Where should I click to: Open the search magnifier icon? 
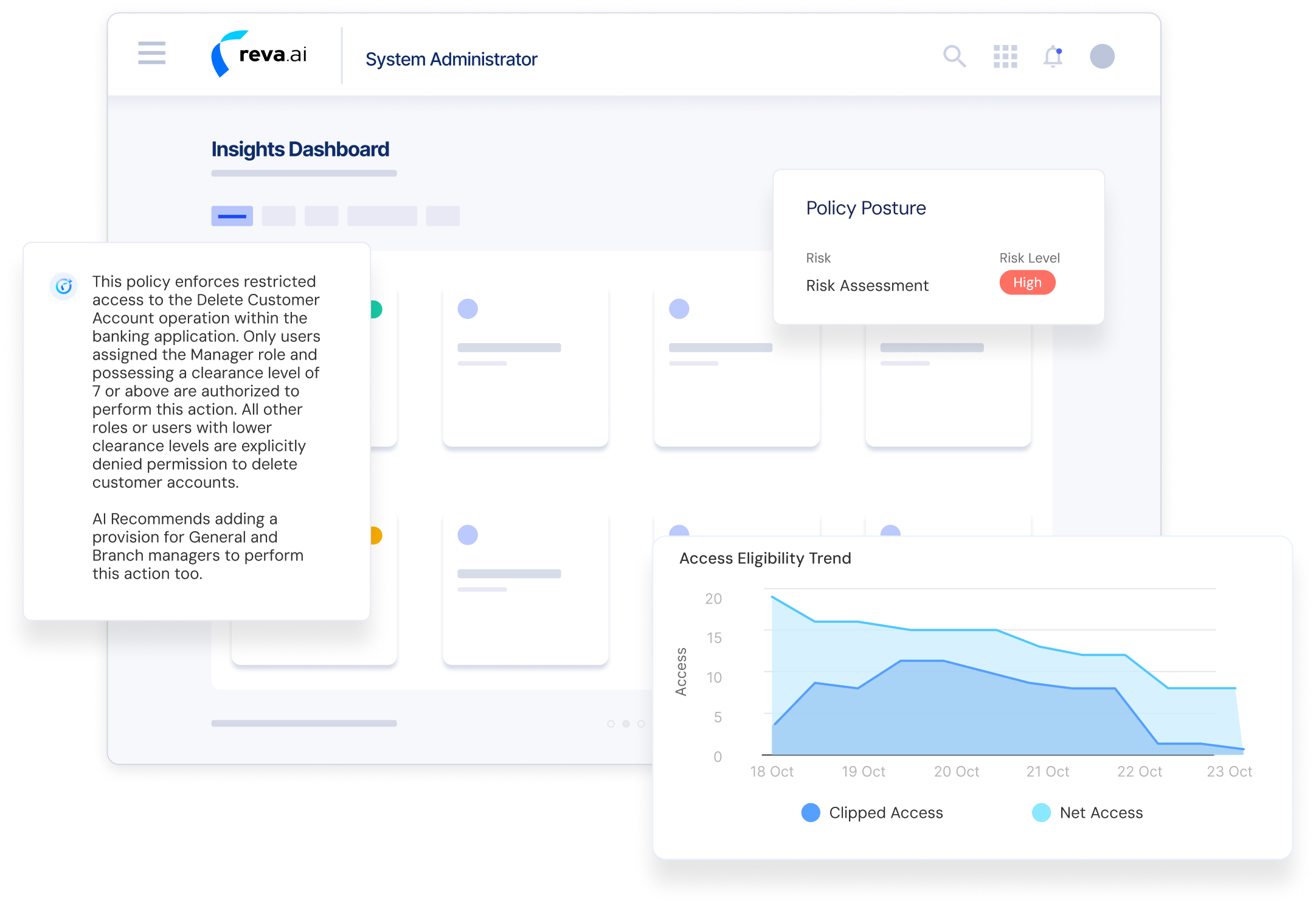coord(954,57)
